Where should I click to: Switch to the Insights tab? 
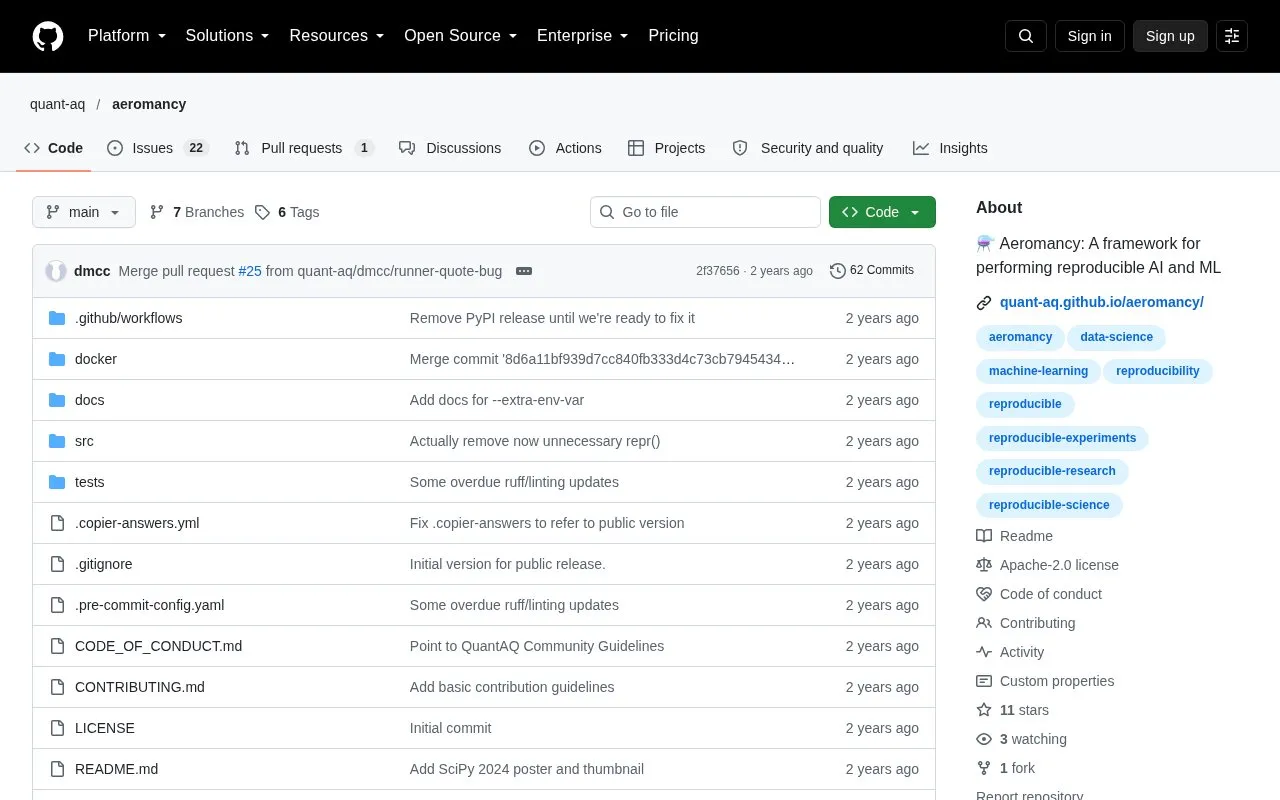click(950, 148)
